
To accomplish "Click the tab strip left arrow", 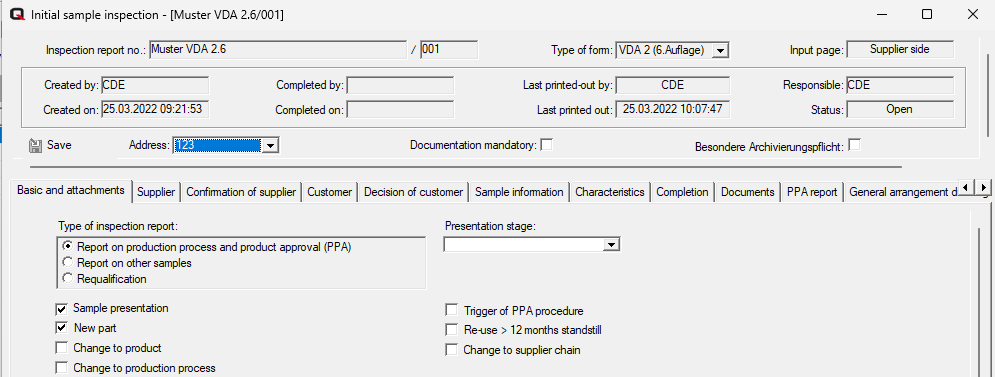I will click(x=966, y=187).
